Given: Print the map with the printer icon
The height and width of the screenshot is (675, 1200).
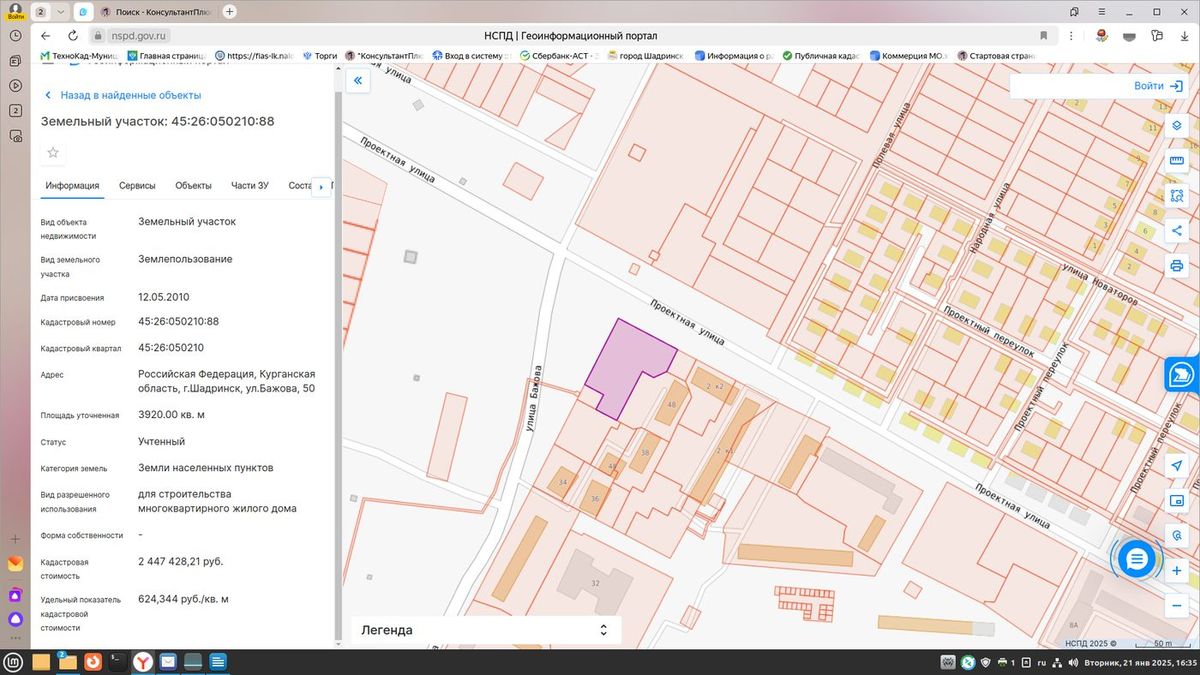Looking at the screenshot, I should (x=1177, y=266).
